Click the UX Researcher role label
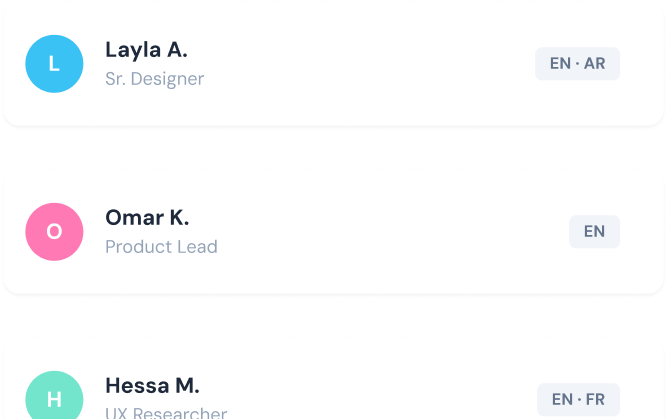 point(166,412)
